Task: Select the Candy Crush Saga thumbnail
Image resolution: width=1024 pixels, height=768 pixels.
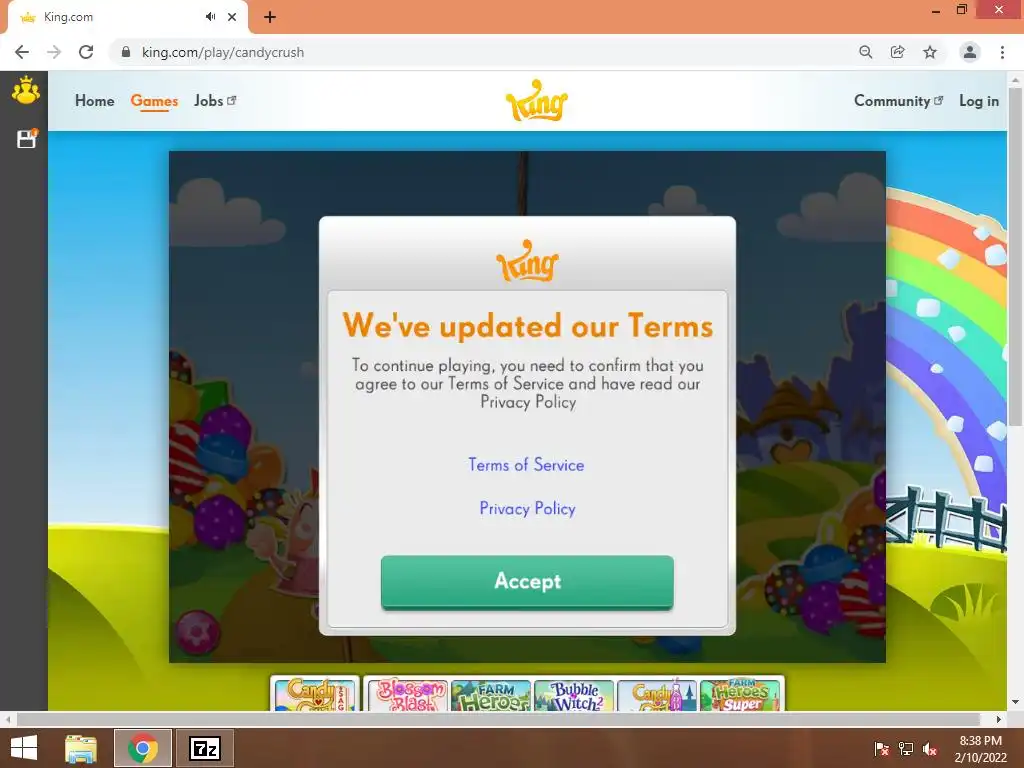Action: coord(315,695)
